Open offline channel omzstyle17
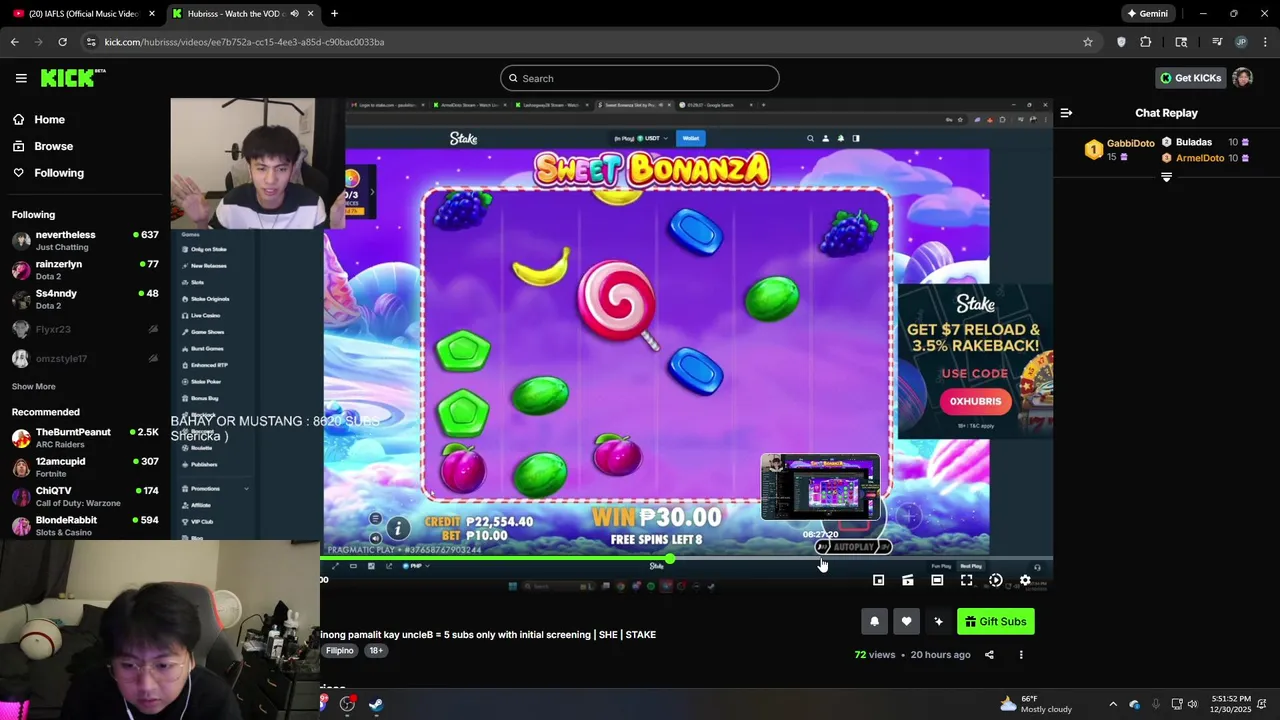This screenshot has height=720, width=1280. pos(85,358)
